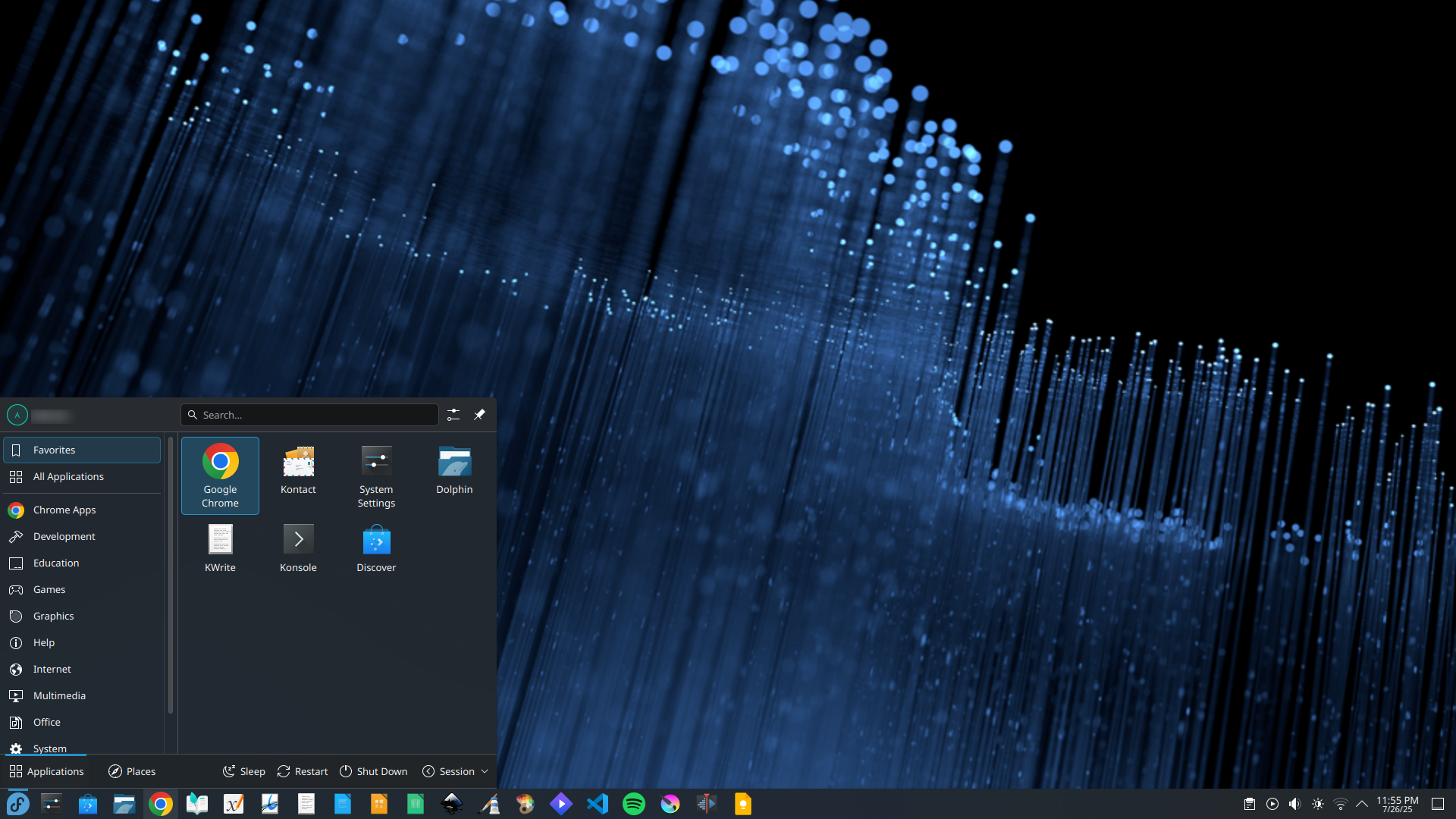
Task: Open LibreOffice Writer icon in taskbar
Action: click(343, 804)
